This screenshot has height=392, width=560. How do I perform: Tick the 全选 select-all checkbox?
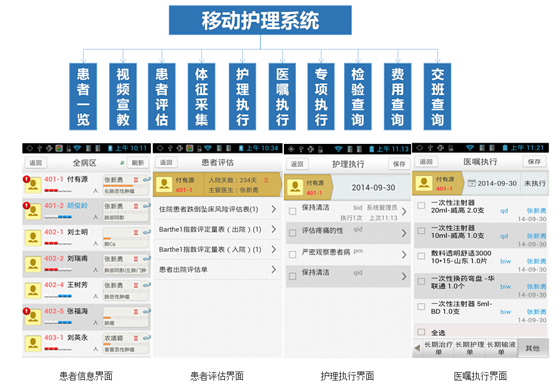point(421,332)
